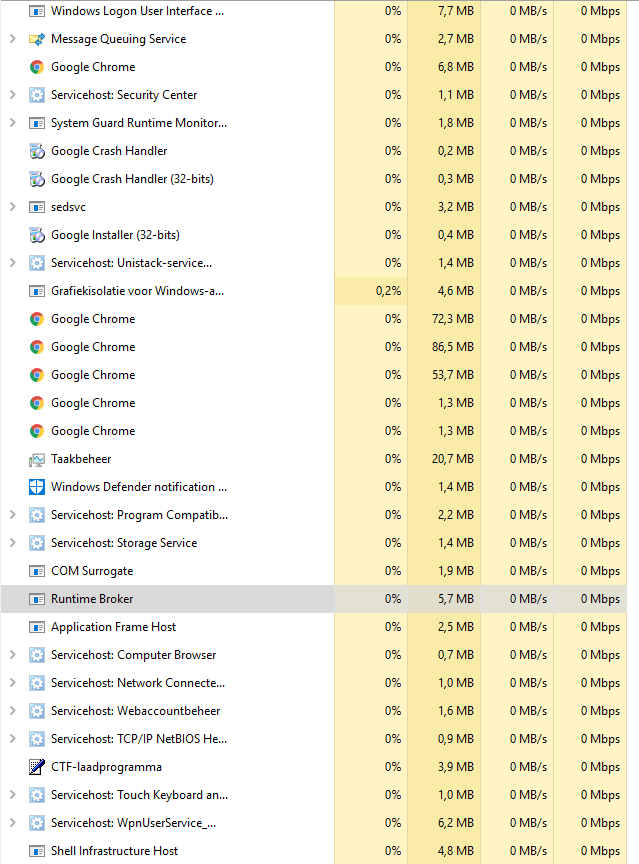Expand System Guard Runtime Monitor entry

[x=12, y=123]
